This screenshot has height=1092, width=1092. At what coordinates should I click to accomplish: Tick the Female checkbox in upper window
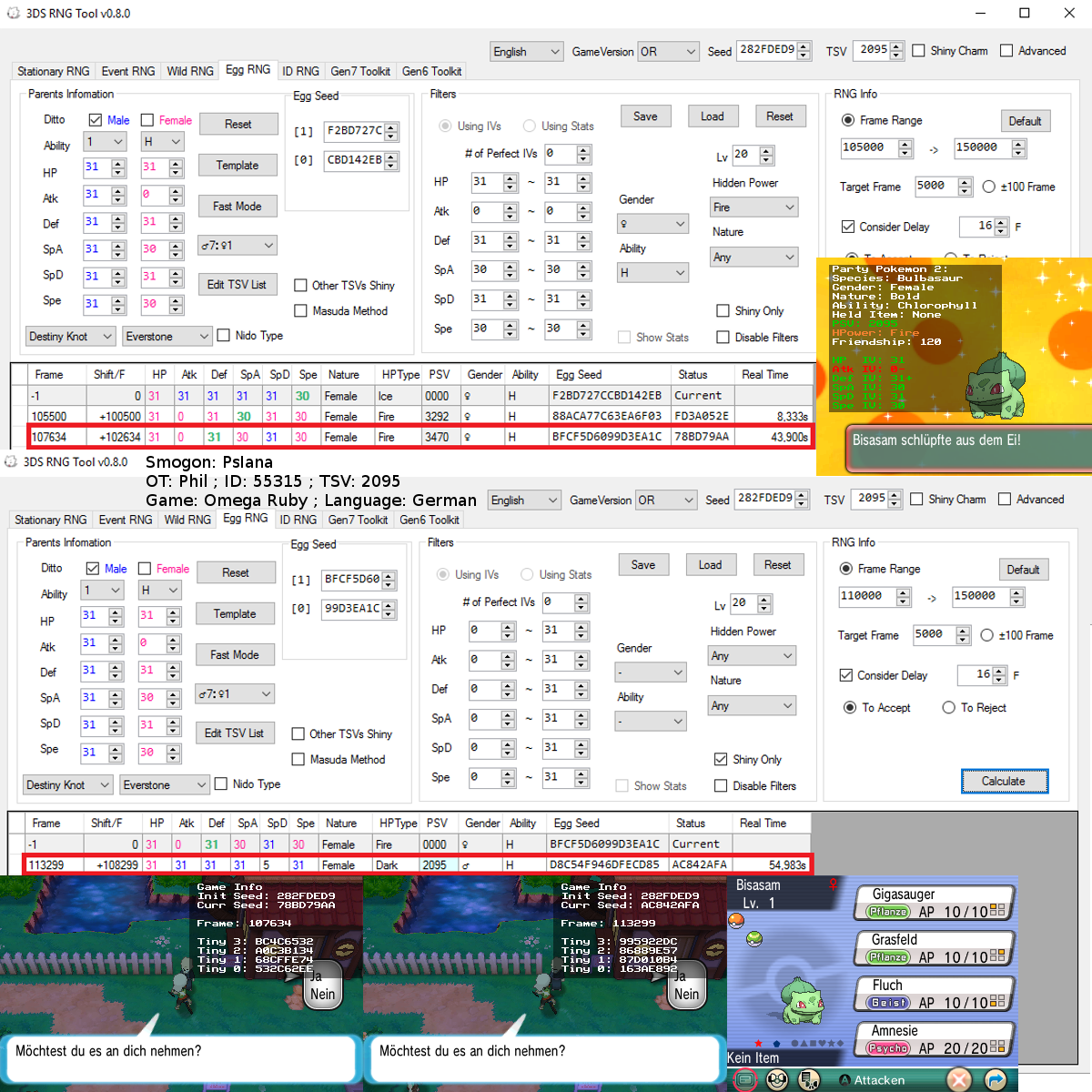pos(147,120)
